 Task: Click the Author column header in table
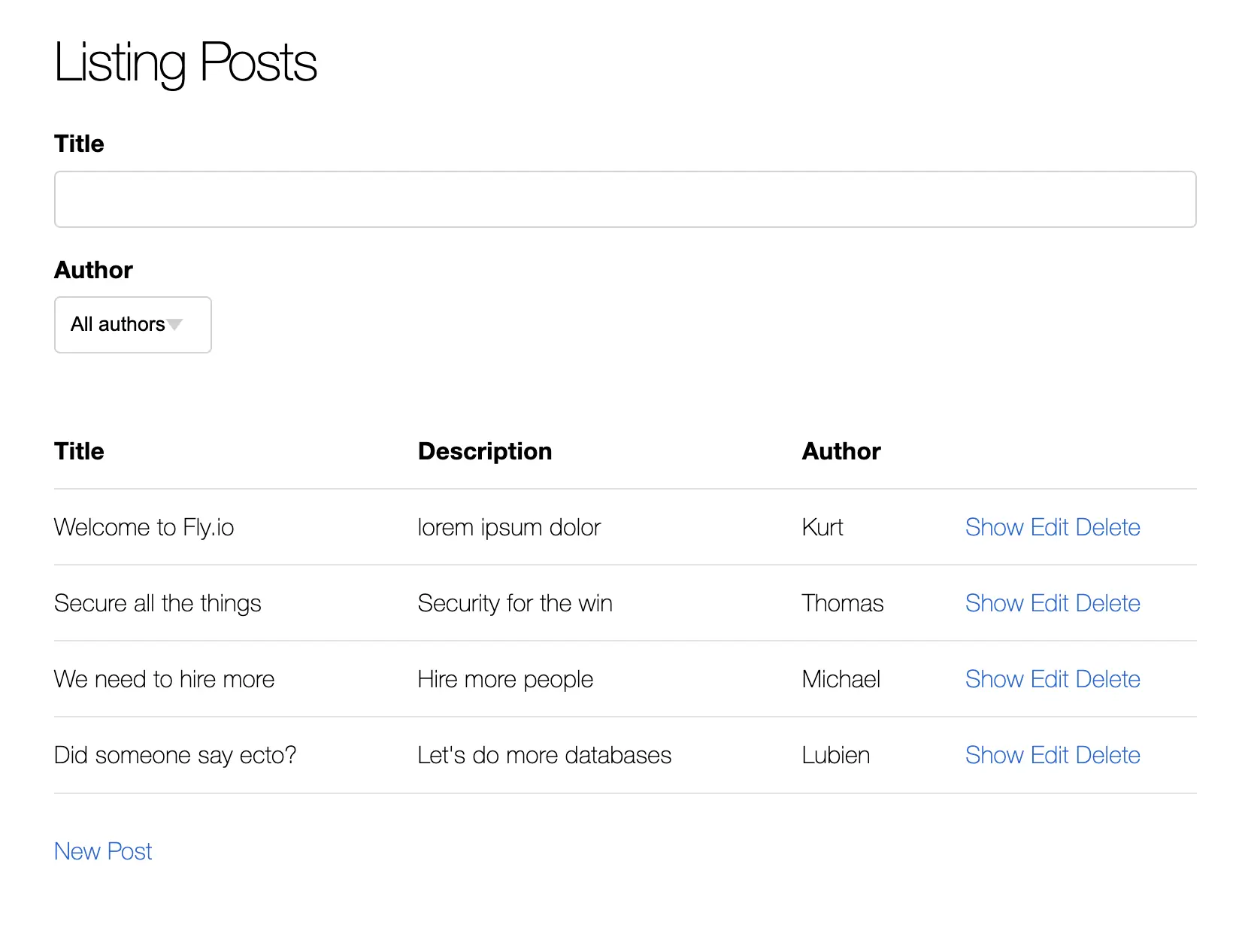[841, 451]
